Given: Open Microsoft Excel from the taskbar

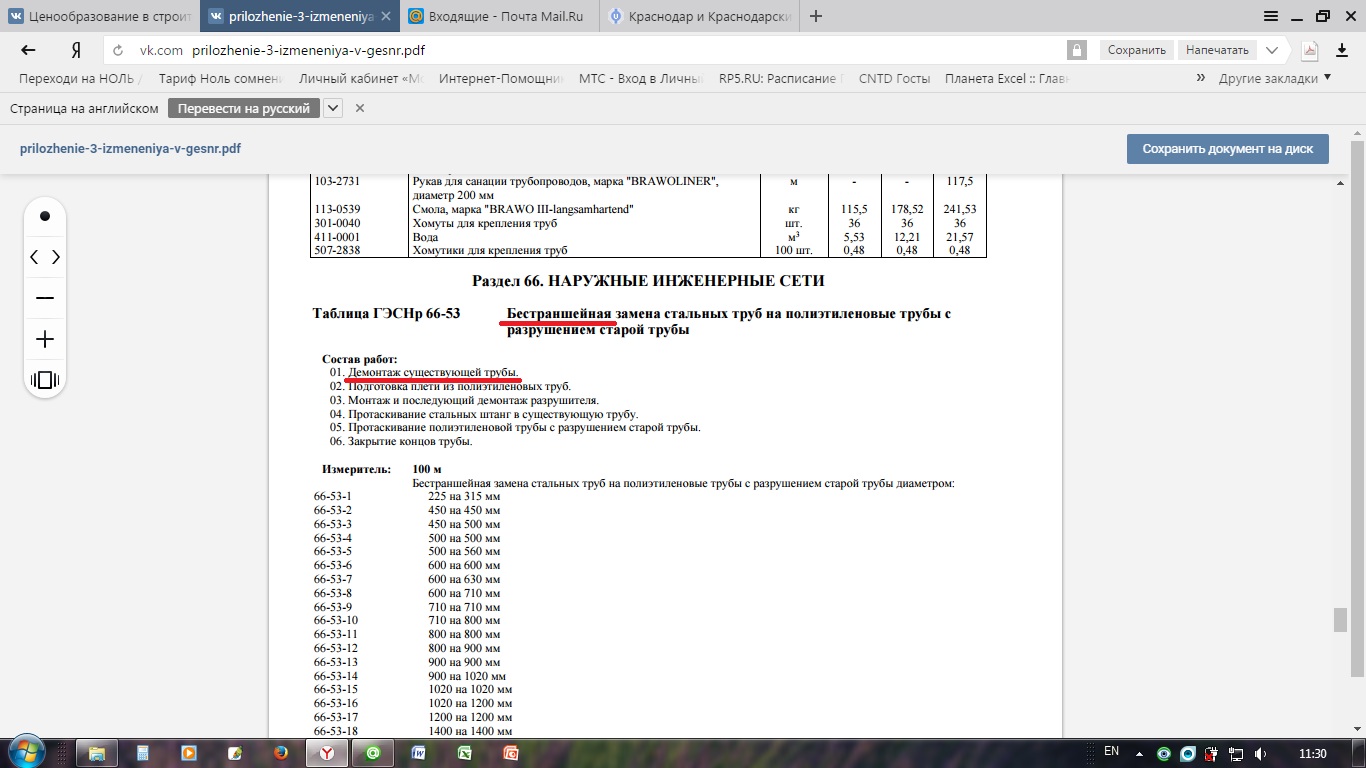Looking at the screenshot, I should pos(465,753).
